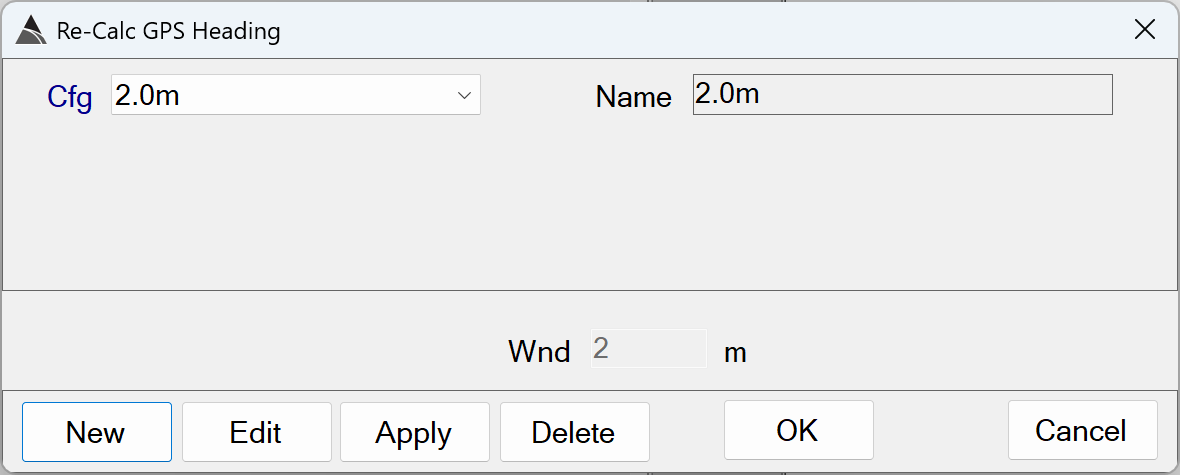Click the empty gap between OK and Cancel
1180x475 pixels.
point(940,432)
